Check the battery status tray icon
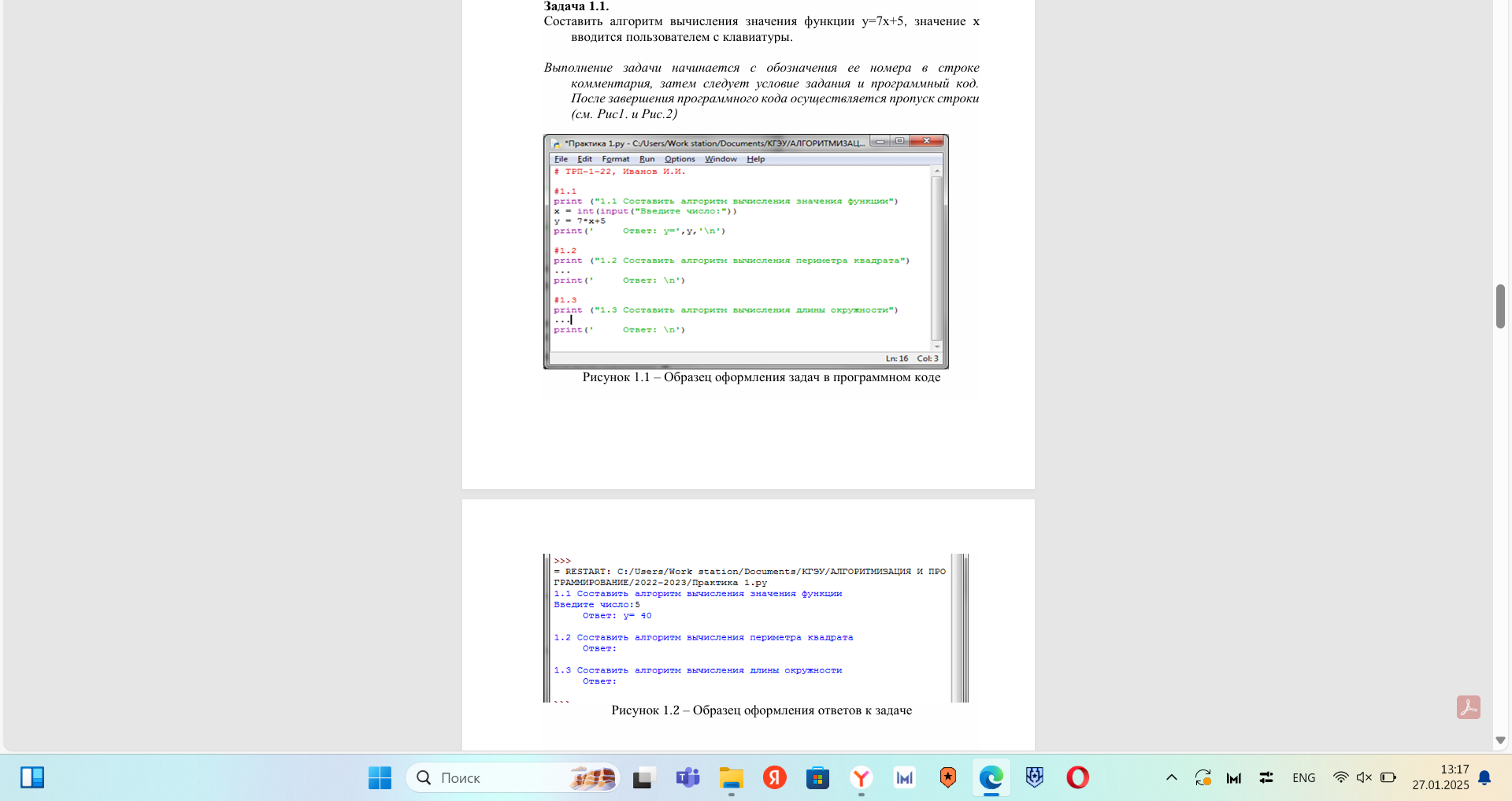Image resolution: width=1512 pixels, height=801 pixels. click(x=1388, y=778)
